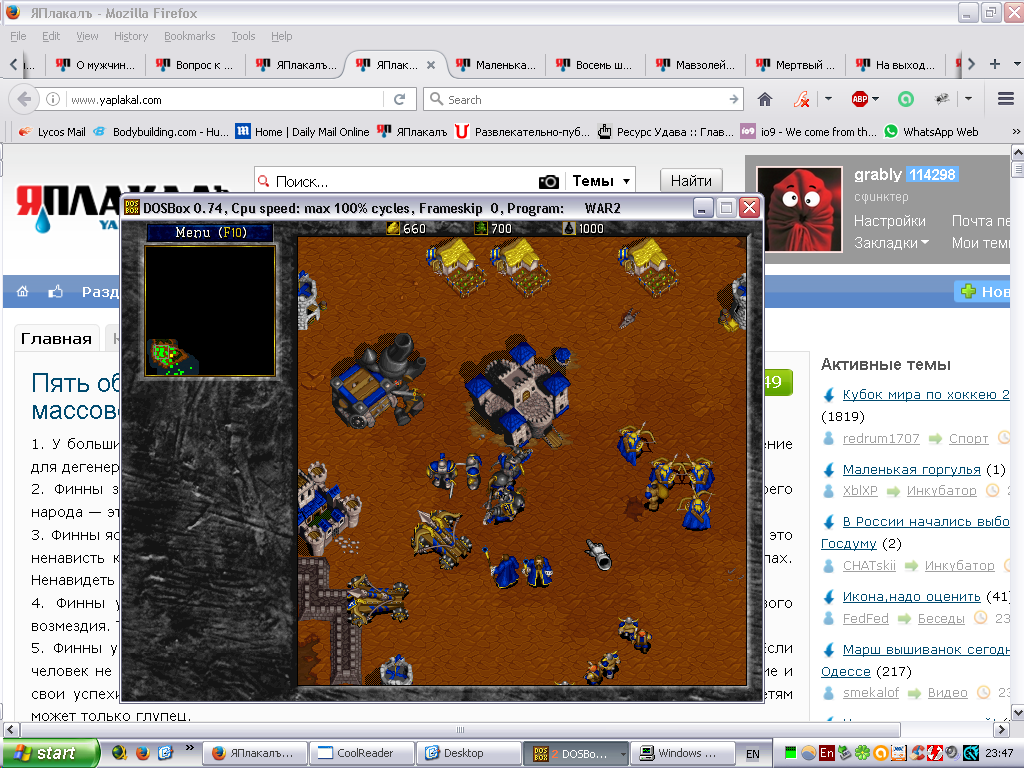Open Firefox Bookmarks menu
This screenshot has width=1024, height=768.
coord(189,36)
